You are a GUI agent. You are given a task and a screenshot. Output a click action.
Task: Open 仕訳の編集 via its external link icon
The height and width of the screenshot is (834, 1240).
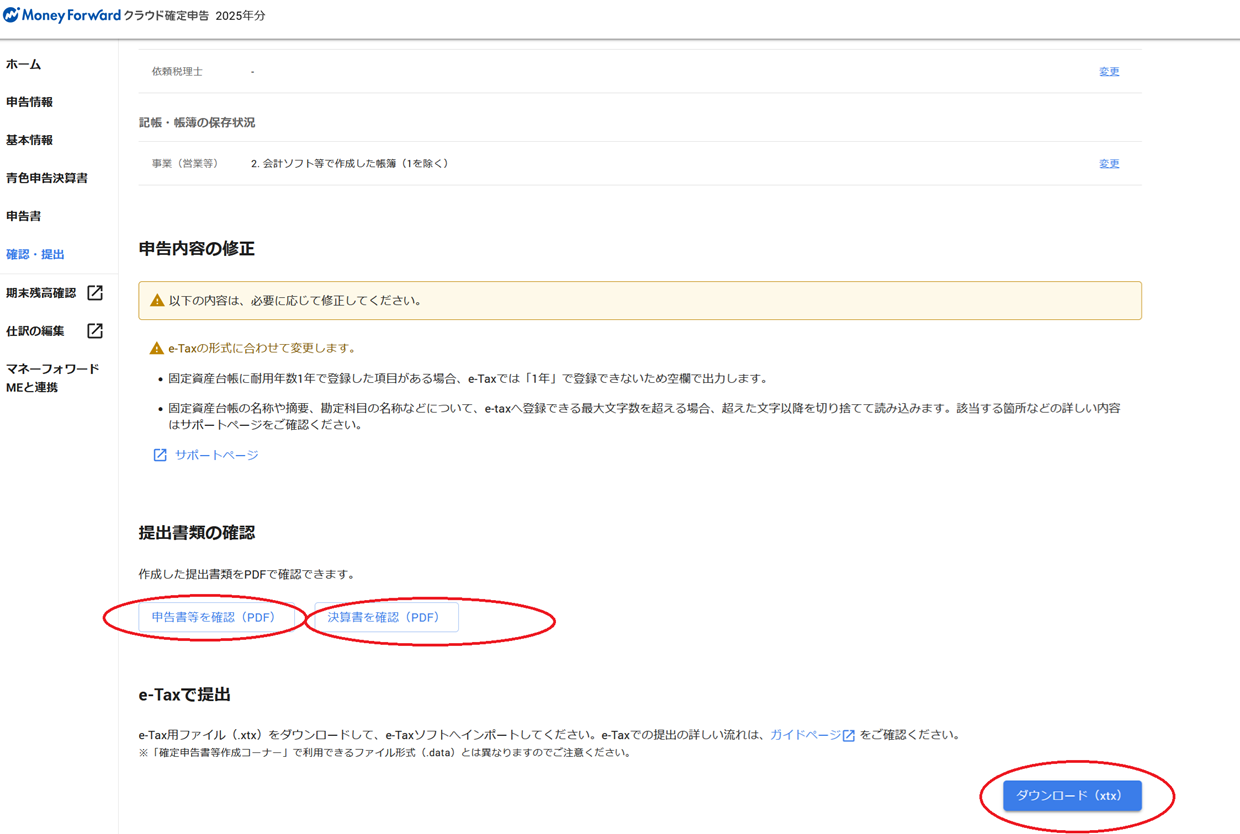(94, 330)
